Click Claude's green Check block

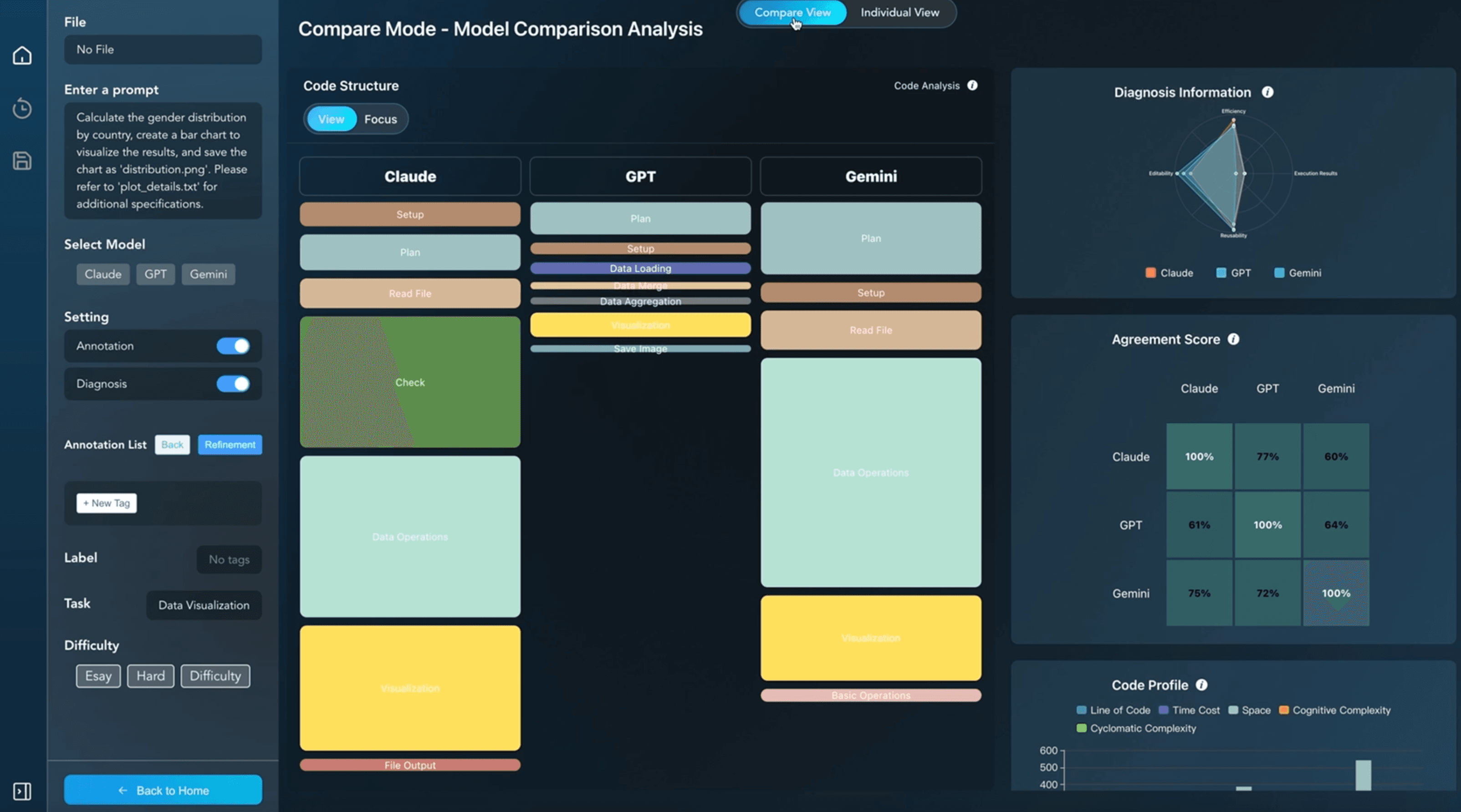point(410,382)
